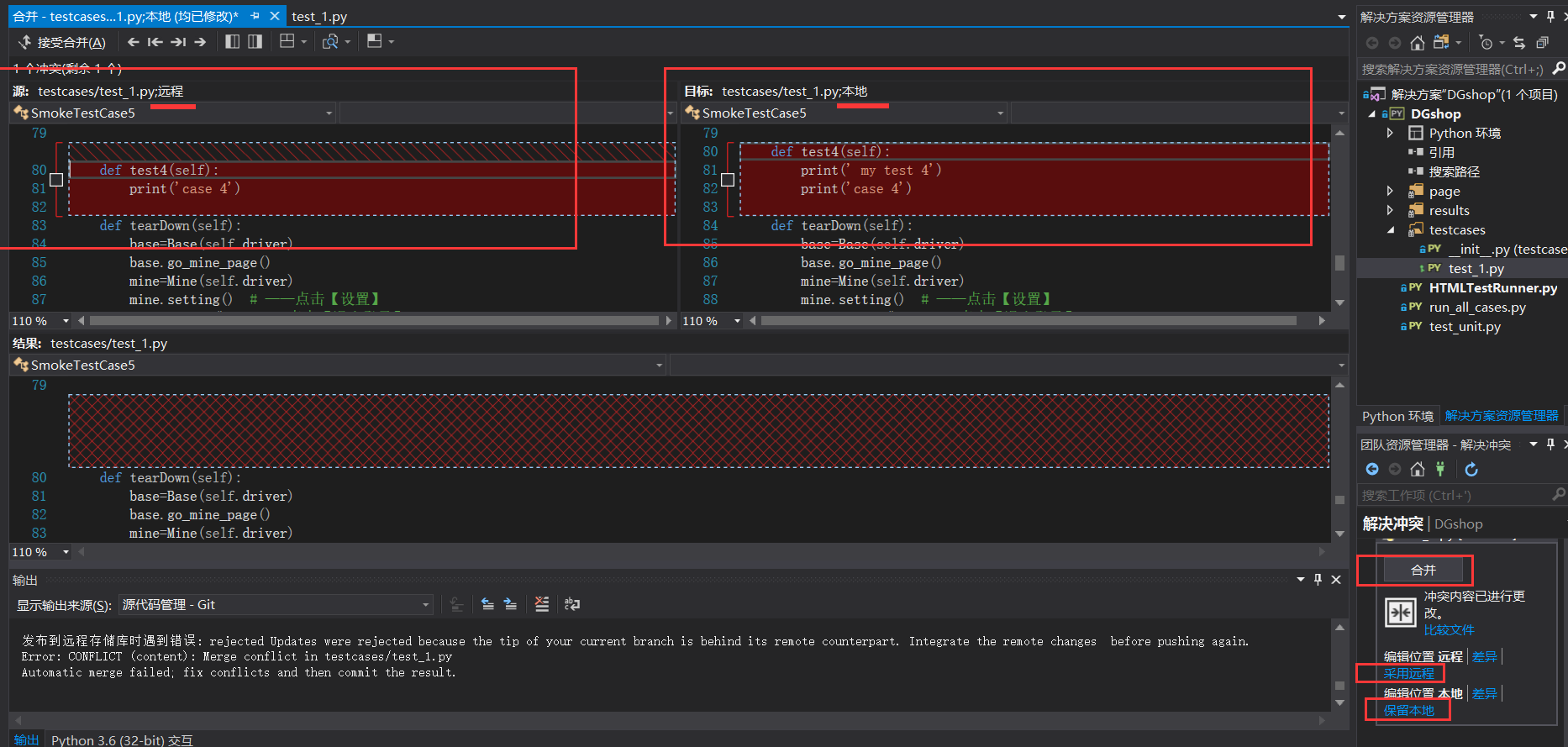Select test_unit.py file

(1464, 326)
